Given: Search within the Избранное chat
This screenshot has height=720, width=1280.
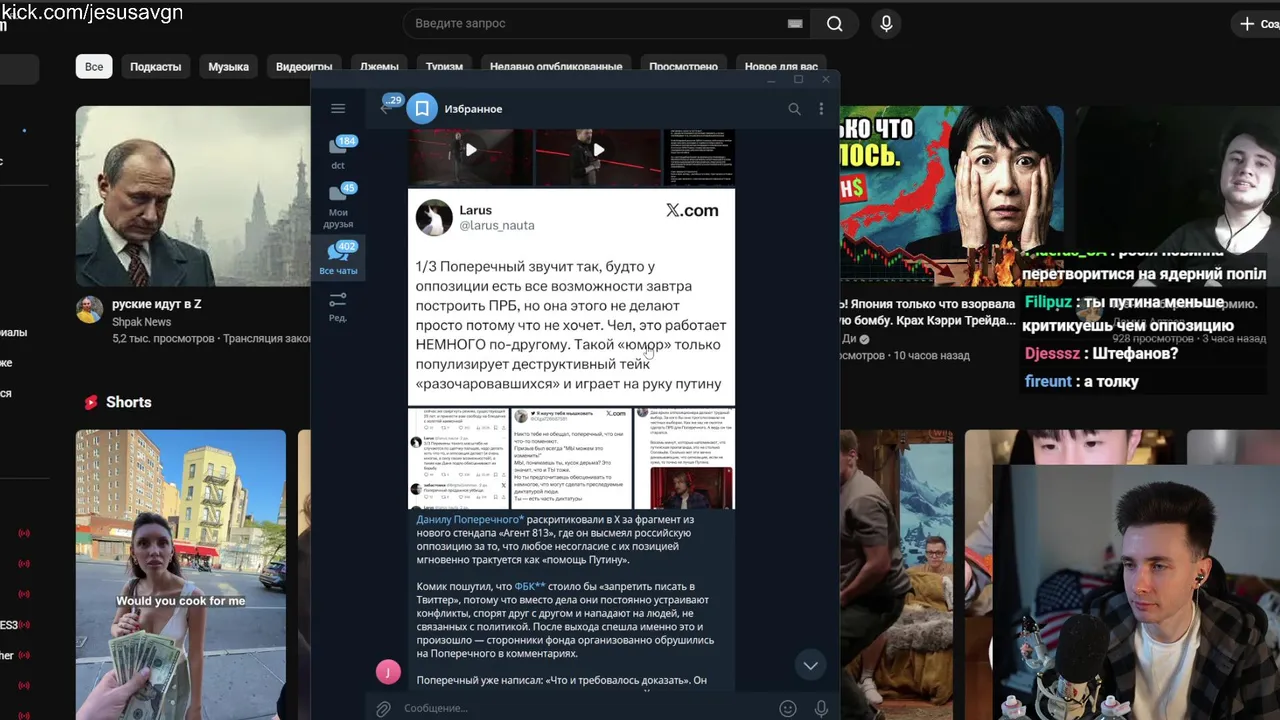Looking at the screenshot, I should click(x=794, y=109).
